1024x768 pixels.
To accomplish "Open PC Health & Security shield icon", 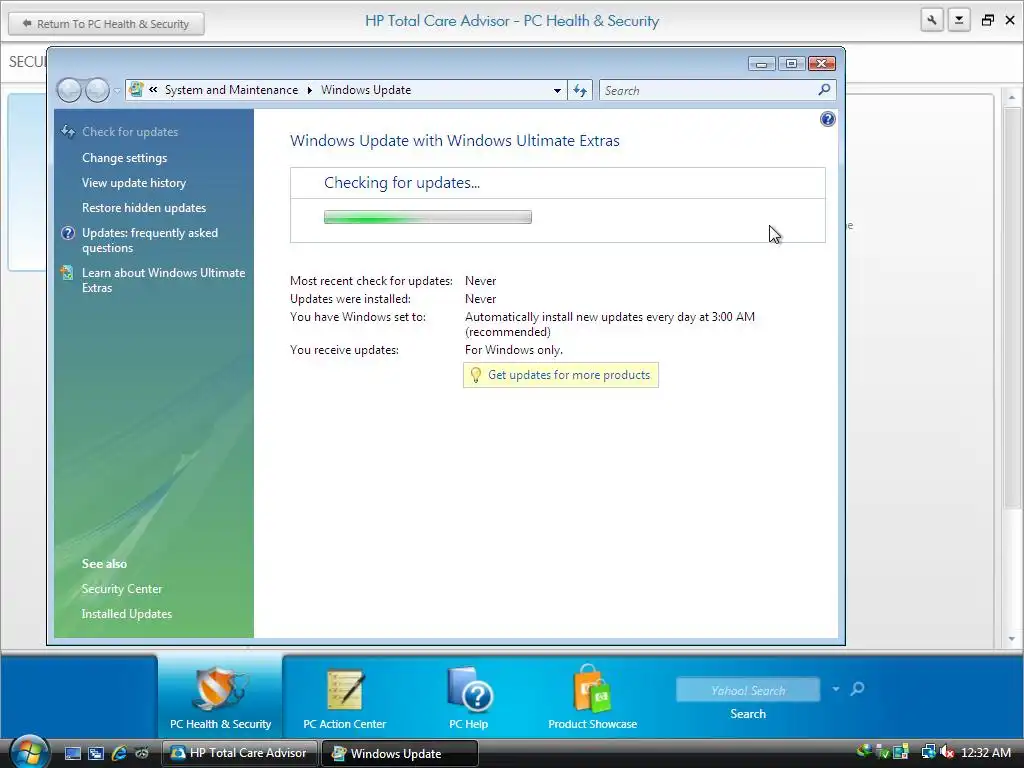I will click(x=220, y=689).
